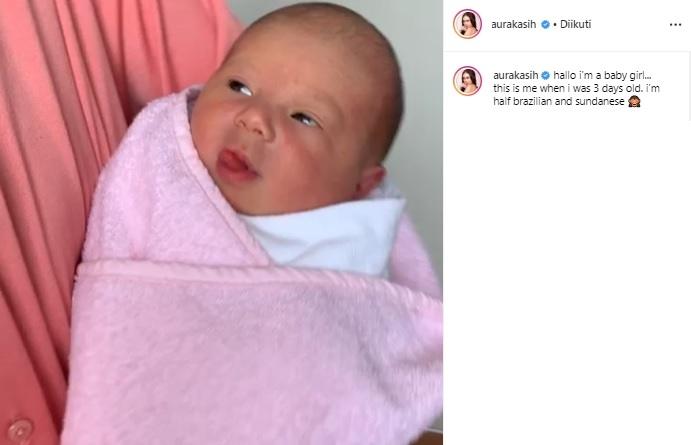Open the story ring around header avatar
Screen dimensions: 691x445
(x=467, y=24)
